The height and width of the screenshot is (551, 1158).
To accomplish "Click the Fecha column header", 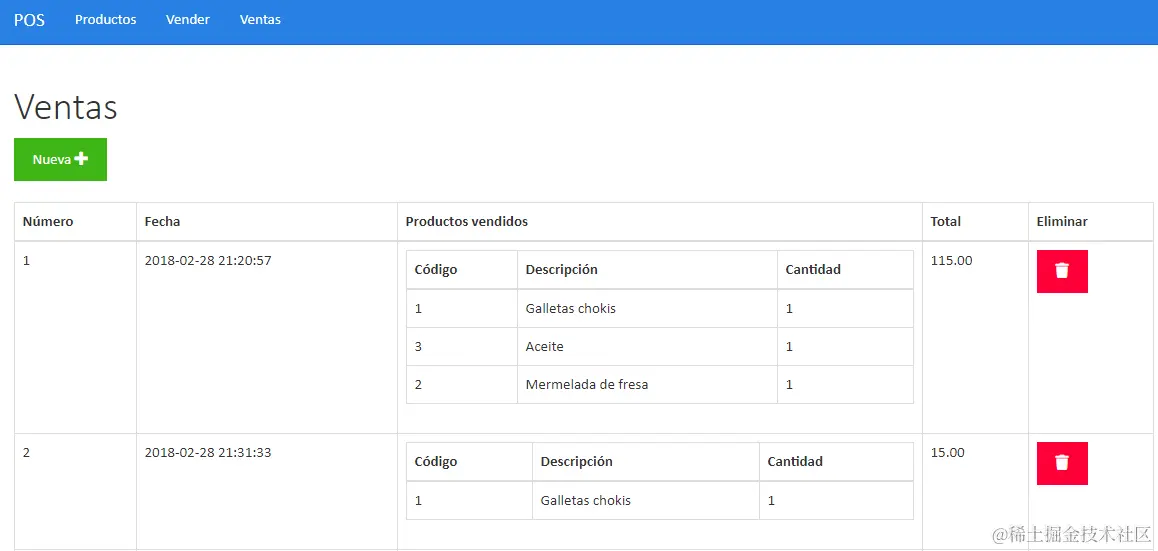I will (162, 222).
